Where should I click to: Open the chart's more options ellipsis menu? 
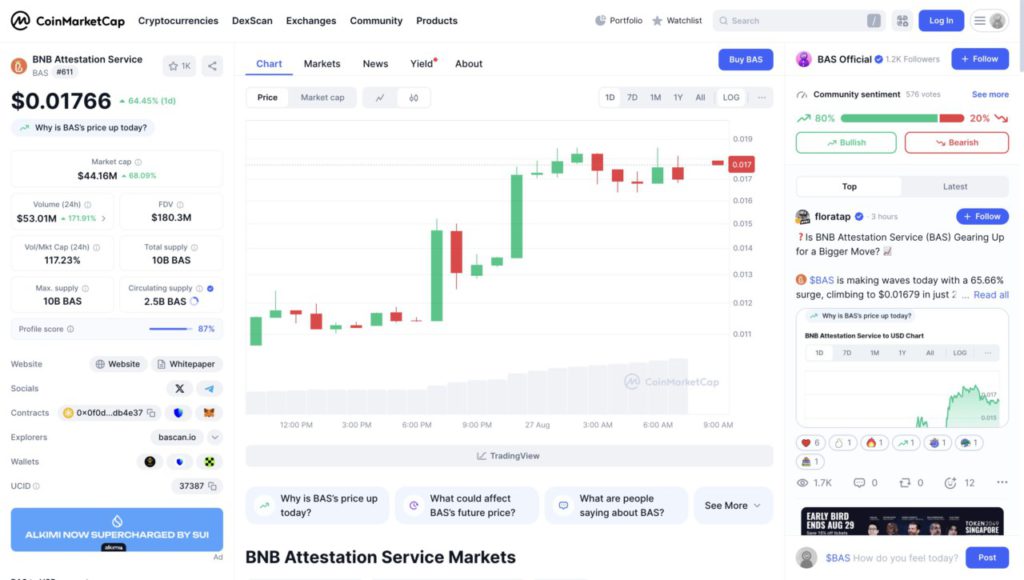(762, 97)
